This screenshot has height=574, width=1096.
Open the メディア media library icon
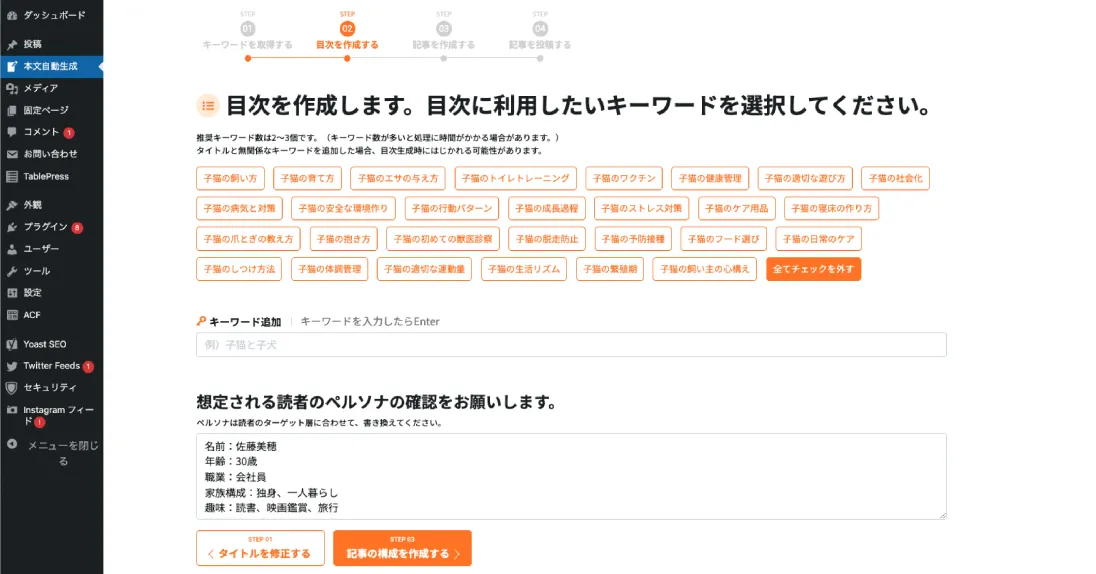[x=12, y=88]
